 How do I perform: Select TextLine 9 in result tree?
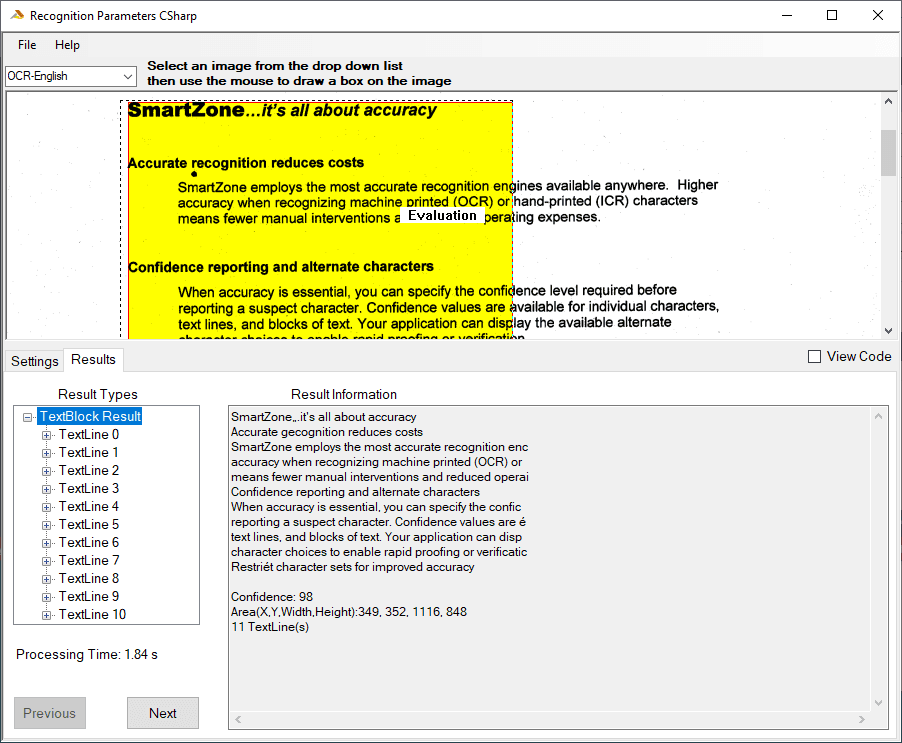tap(89, 596)
